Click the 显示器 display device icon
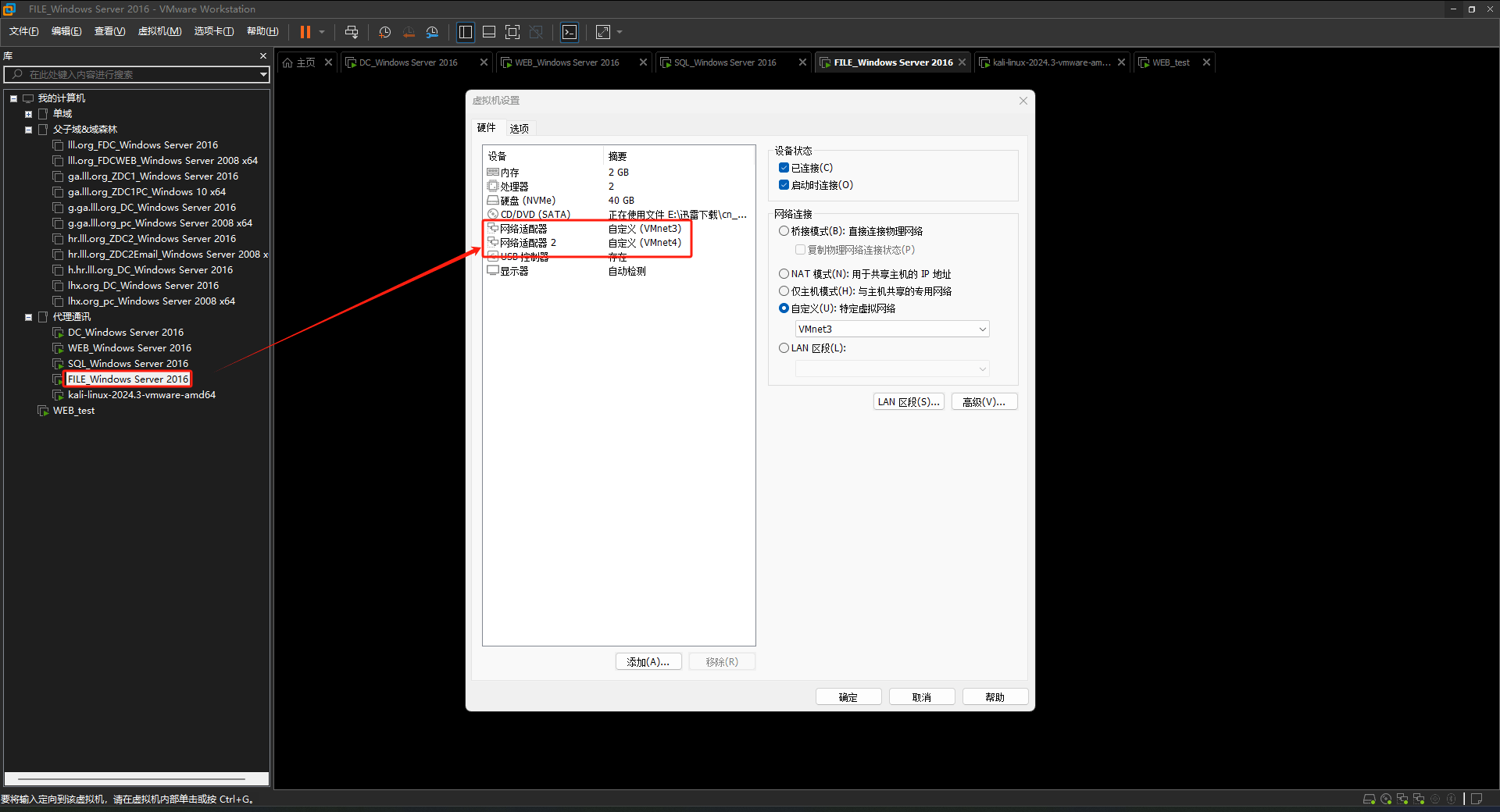 493,270
